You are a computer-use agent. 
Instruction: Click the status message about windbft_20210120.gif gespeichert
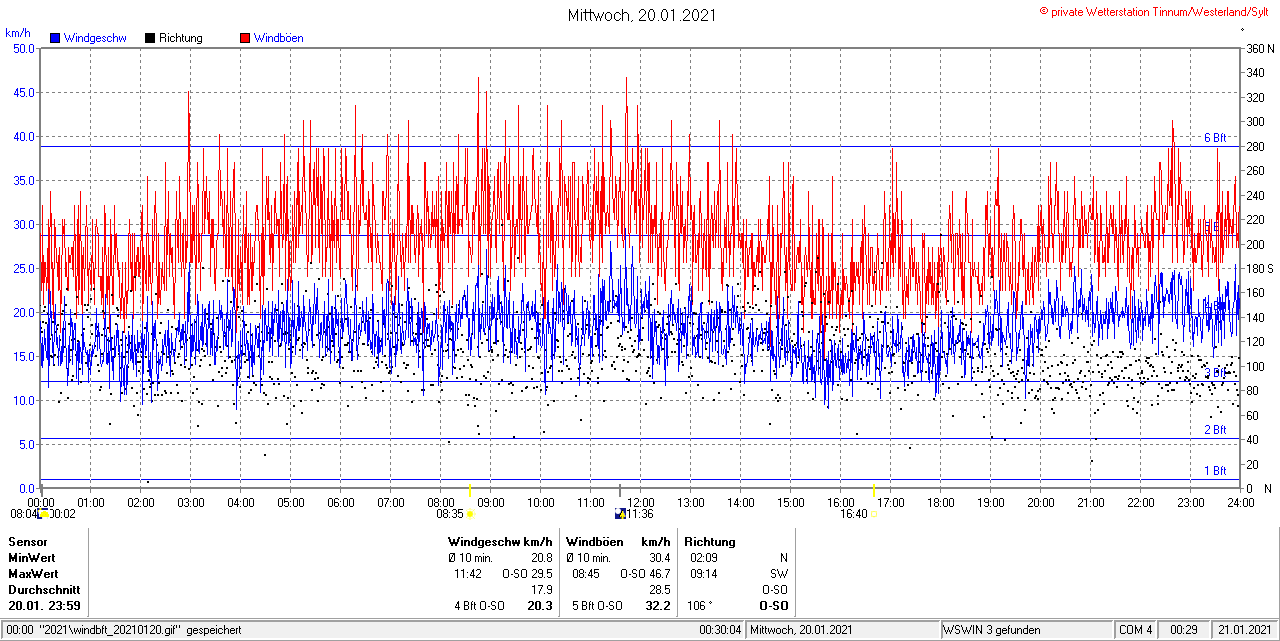point(125,630)
